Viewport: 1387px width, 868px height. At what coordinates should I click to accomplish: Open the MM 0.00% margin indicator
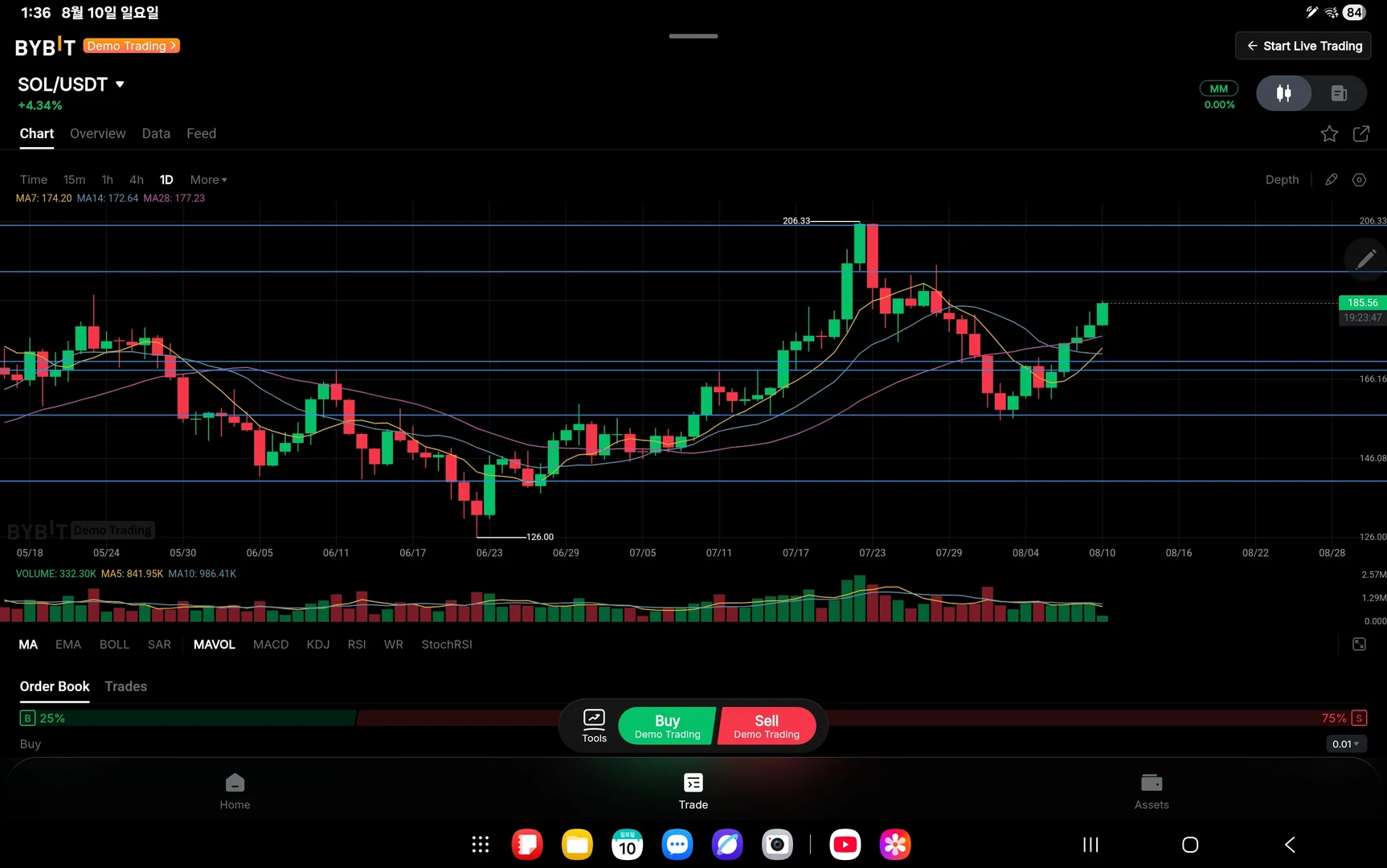(1219, 95)
